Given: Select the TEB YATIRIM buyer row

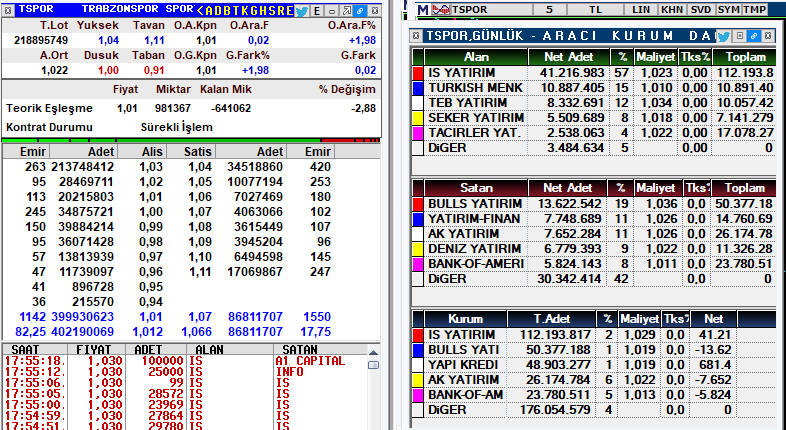Looking at the screenshot, I should coord(594,103).
